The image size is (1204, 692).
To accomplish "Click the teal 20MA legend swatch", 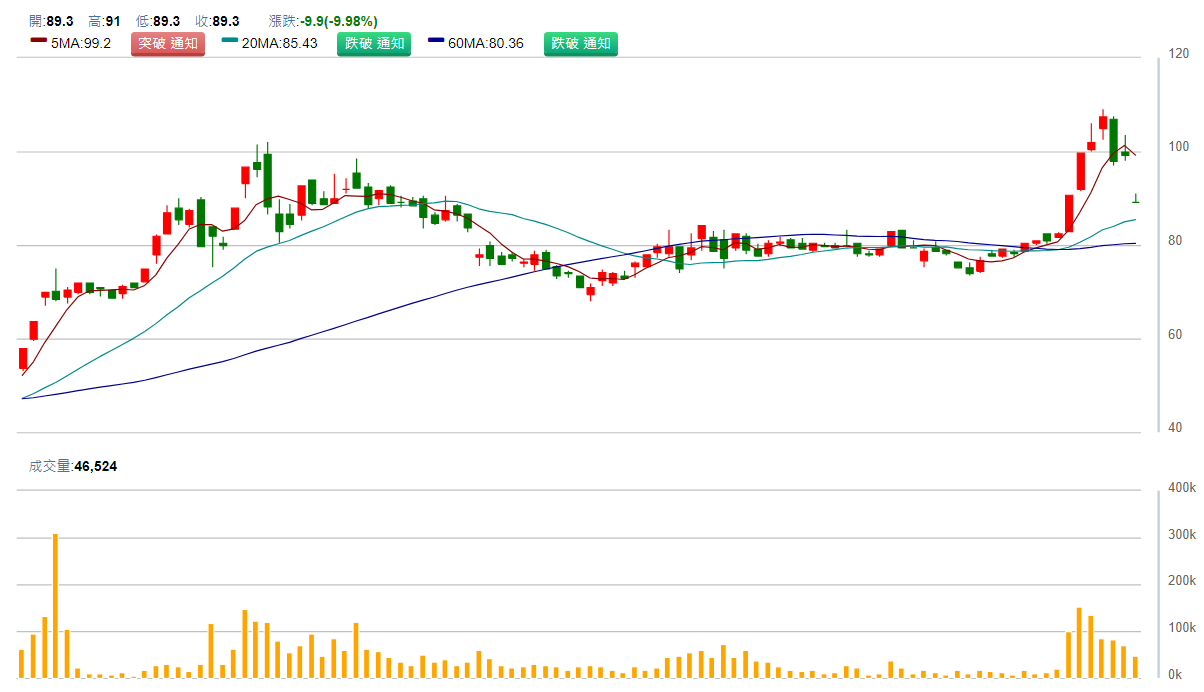I will pyautogui.click(x=230, y=41).
